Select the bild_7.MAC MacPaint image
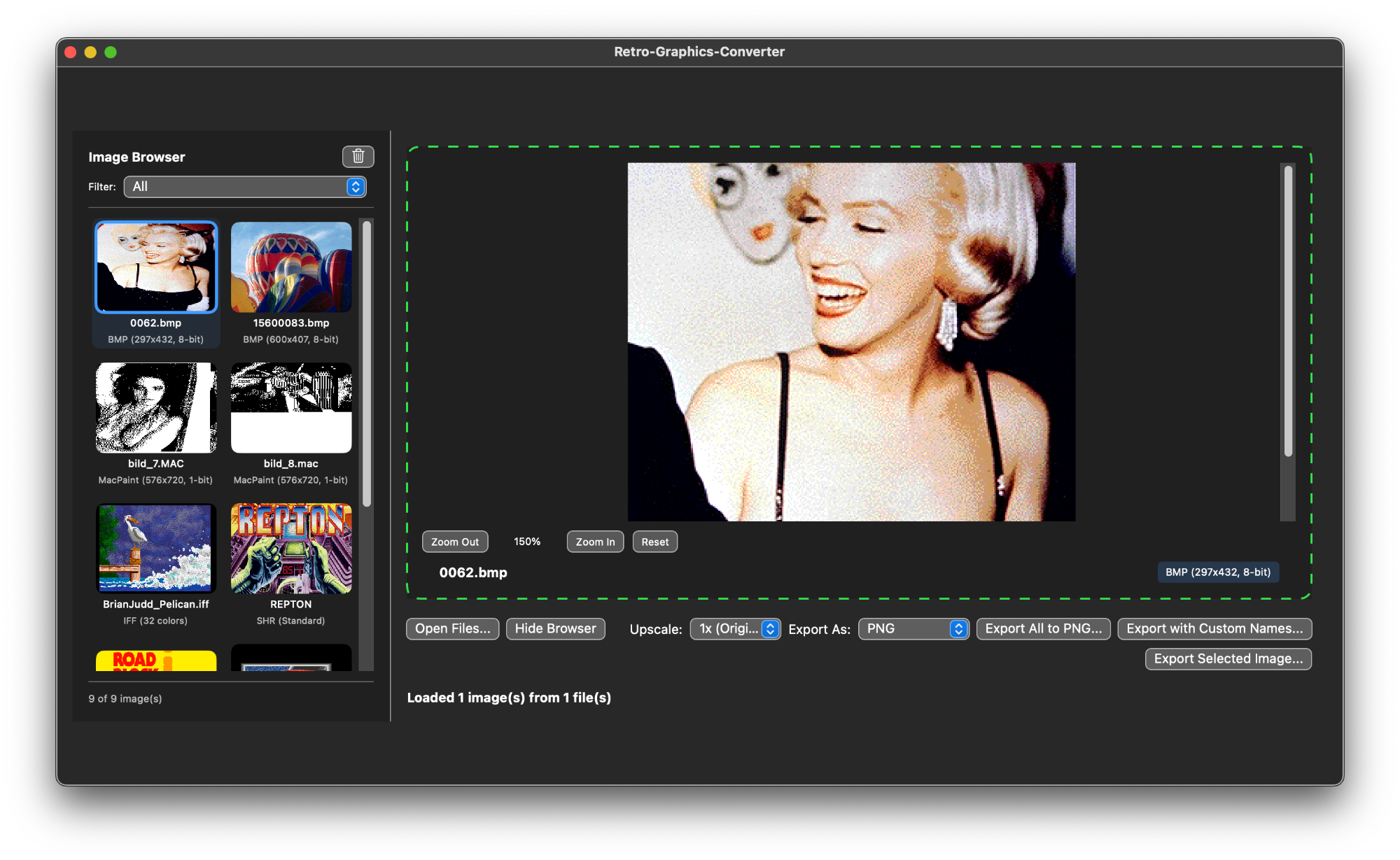 click(x=155, y=407)
